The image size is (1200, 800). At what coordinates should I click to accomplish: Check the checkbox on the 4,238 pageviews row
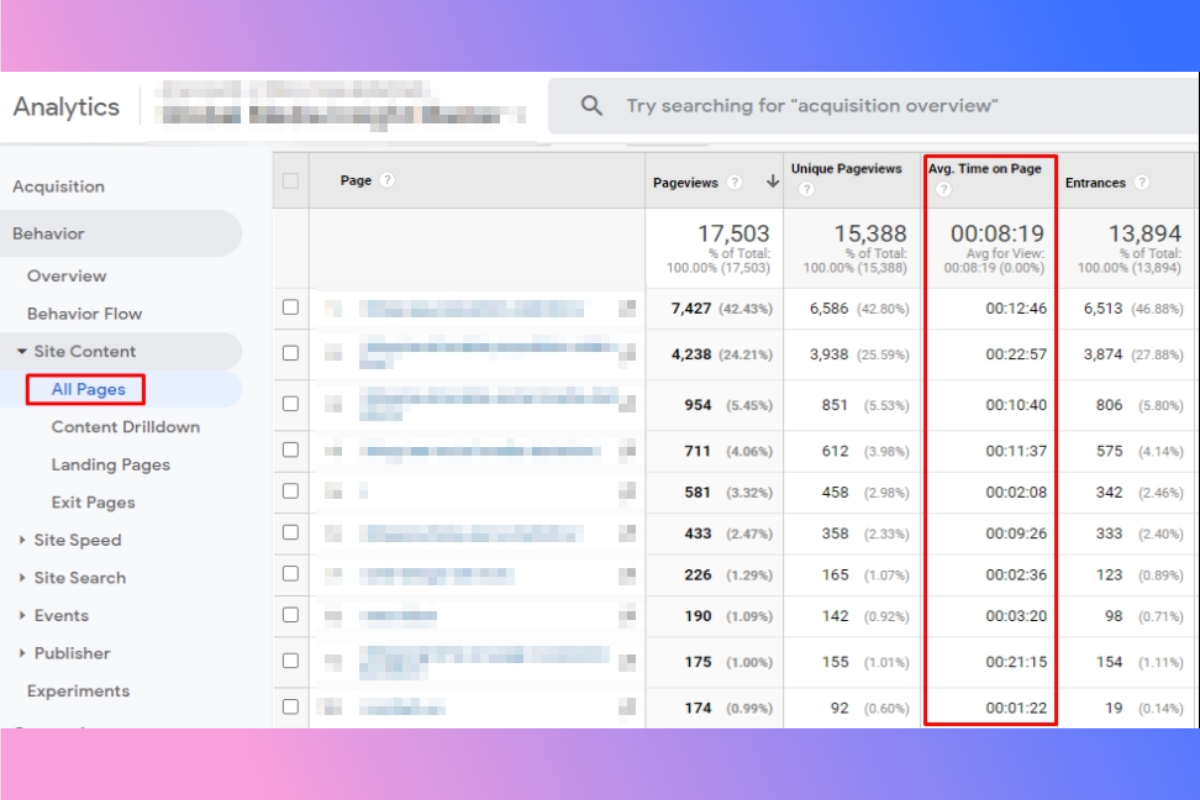click(x=290, y=354)
